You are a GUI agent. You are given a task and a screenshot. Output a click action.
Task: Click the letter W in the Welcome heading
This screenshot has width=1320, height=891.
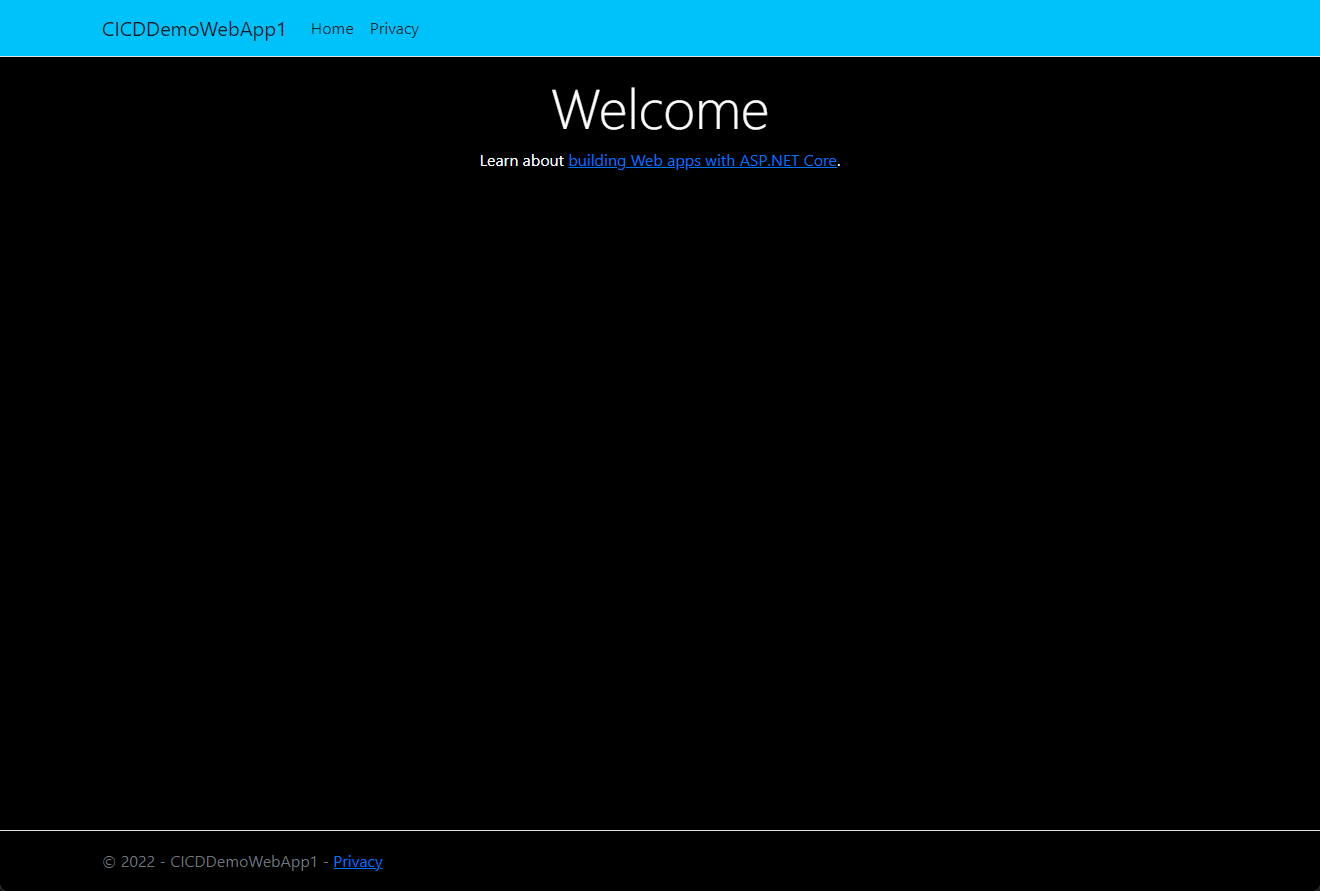pos(574,109)
